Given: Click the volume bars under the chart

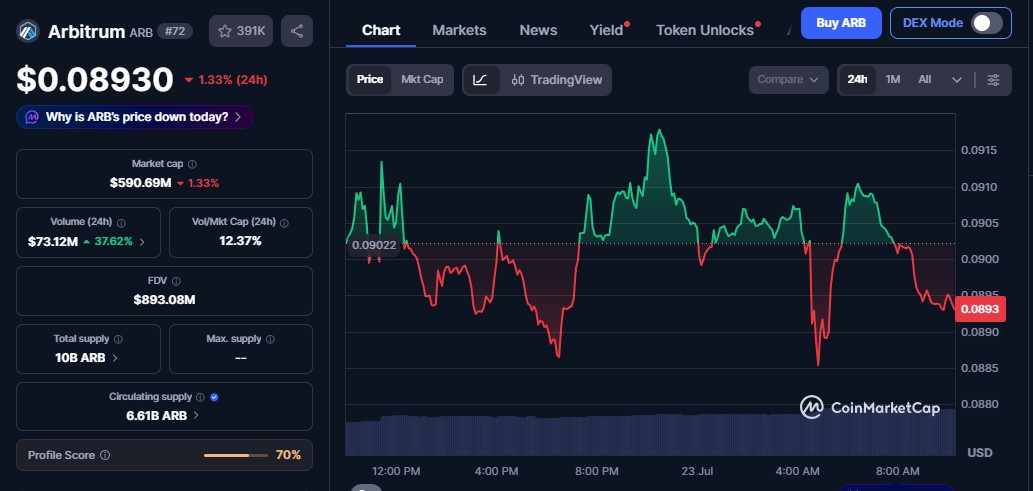Looking at the screenshot, I should 650,432.
